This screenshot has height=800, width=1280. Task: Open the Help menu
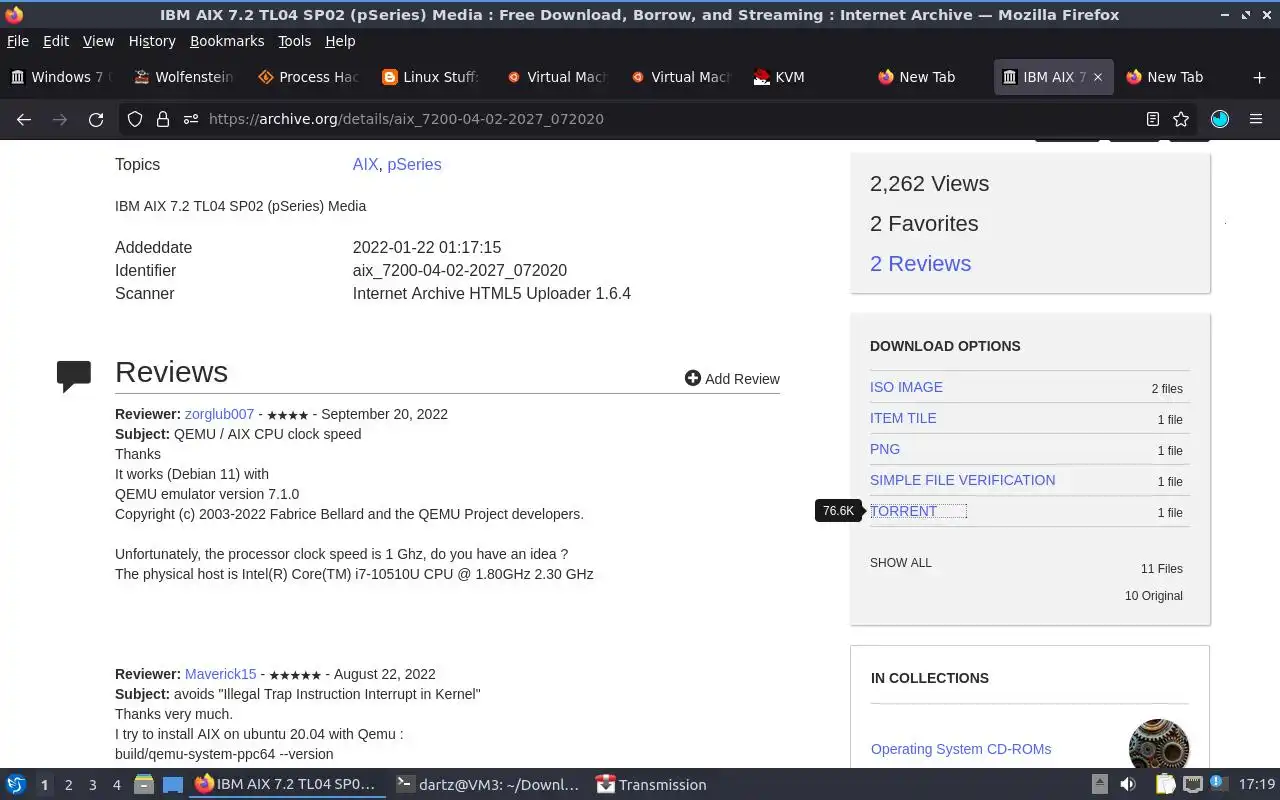(340, 41)
